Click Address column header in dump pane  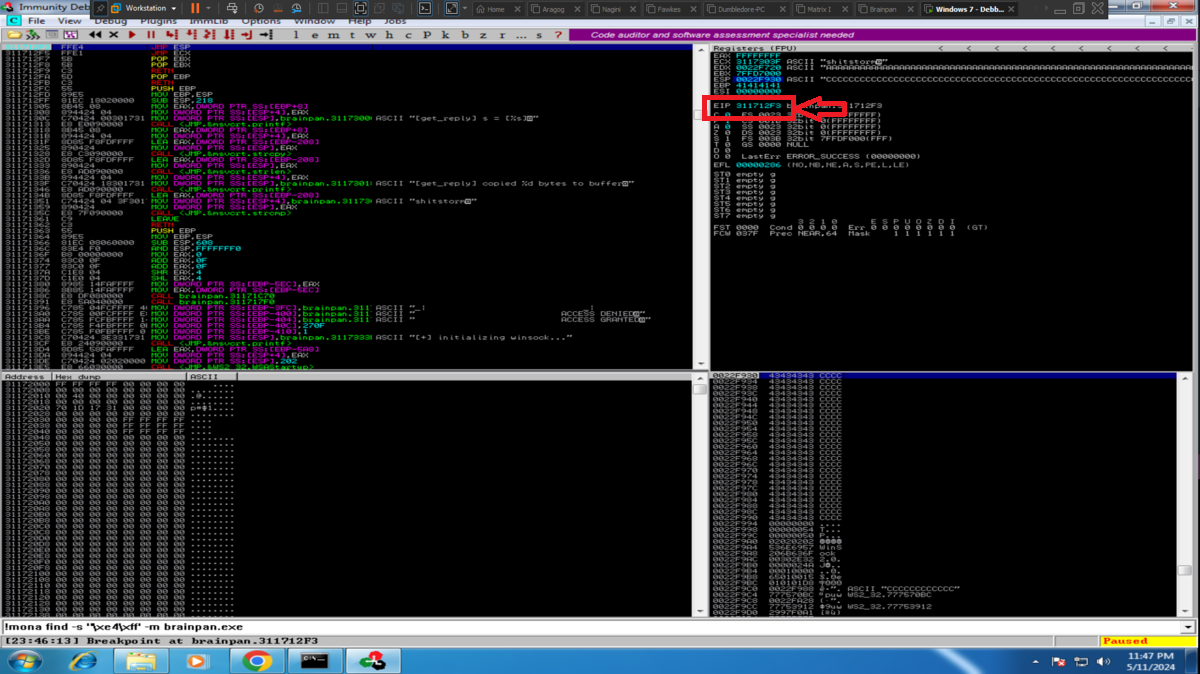(27, 377)
